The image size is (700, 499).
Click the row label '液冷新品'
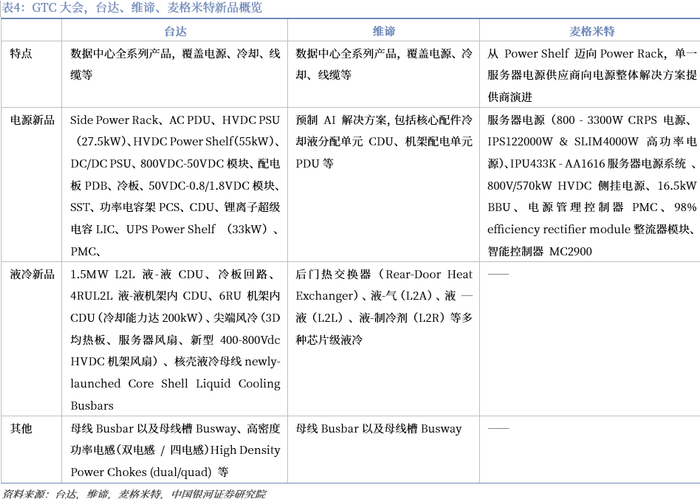click(x=32, y=274)
